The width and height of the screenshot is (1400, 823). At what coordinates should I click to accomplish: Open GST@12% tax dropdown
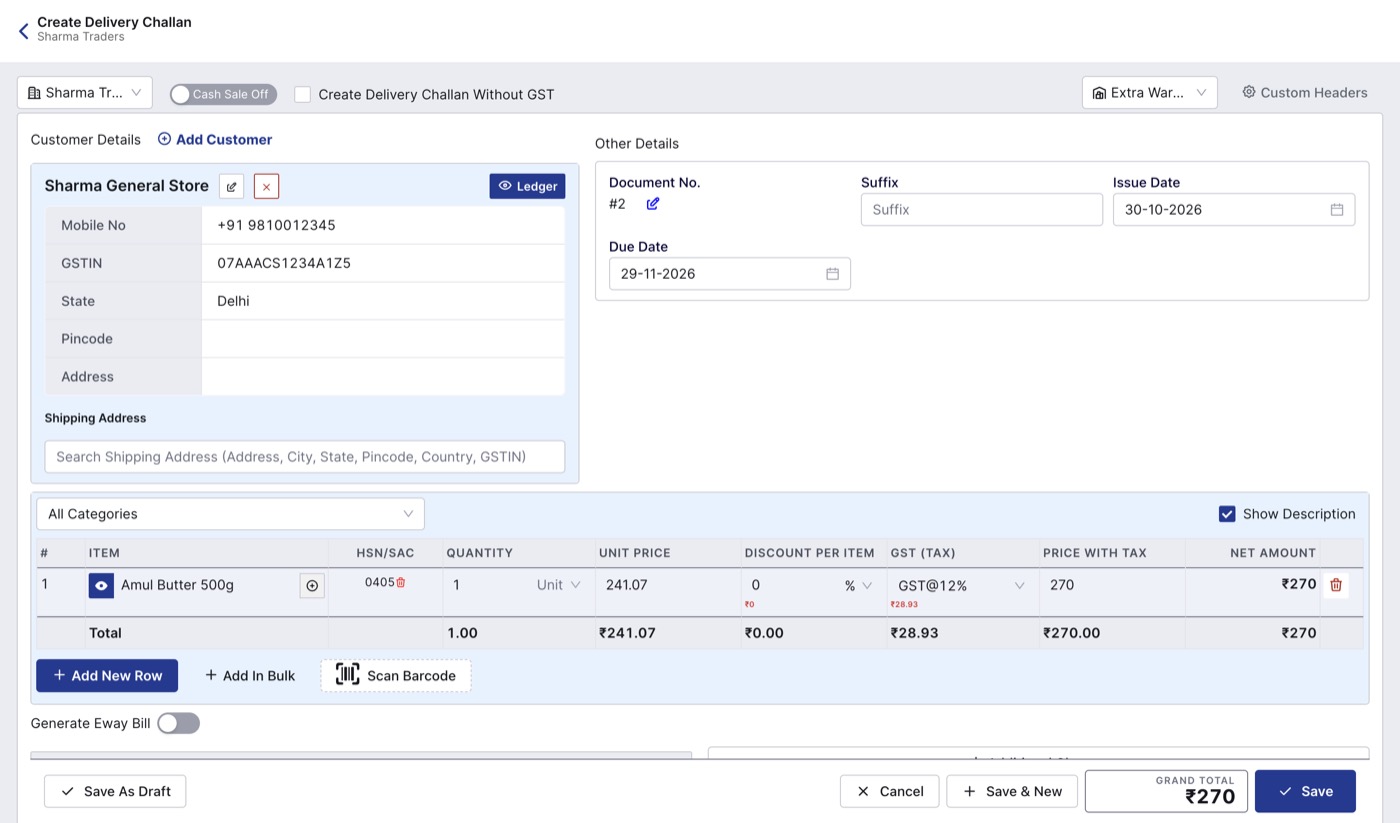point(961,586)
